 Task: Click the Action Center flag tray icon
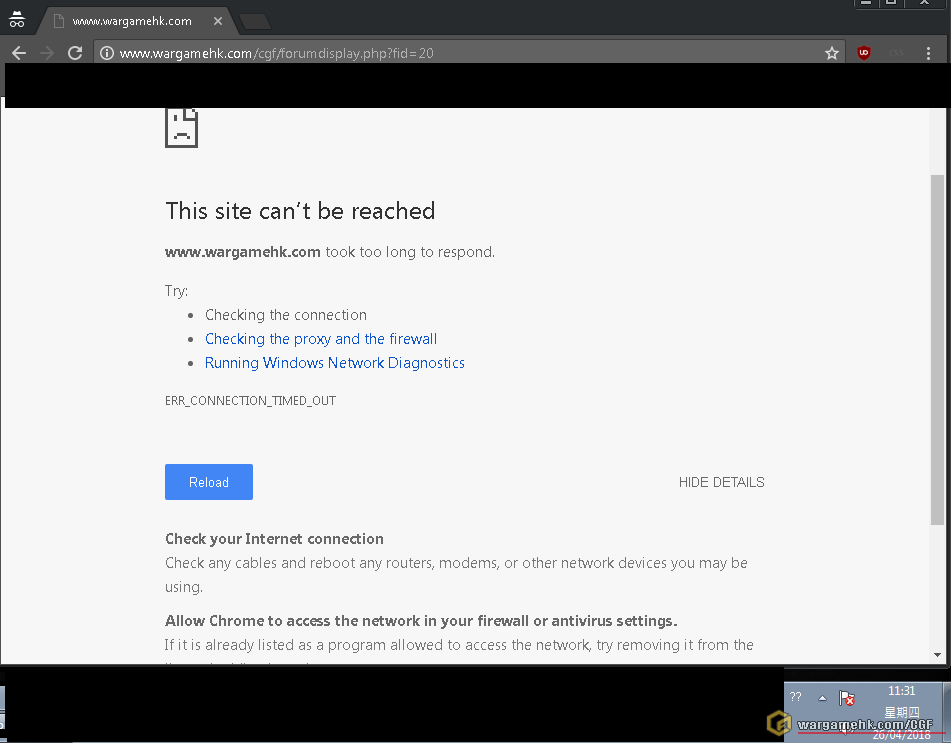[846, 698]
